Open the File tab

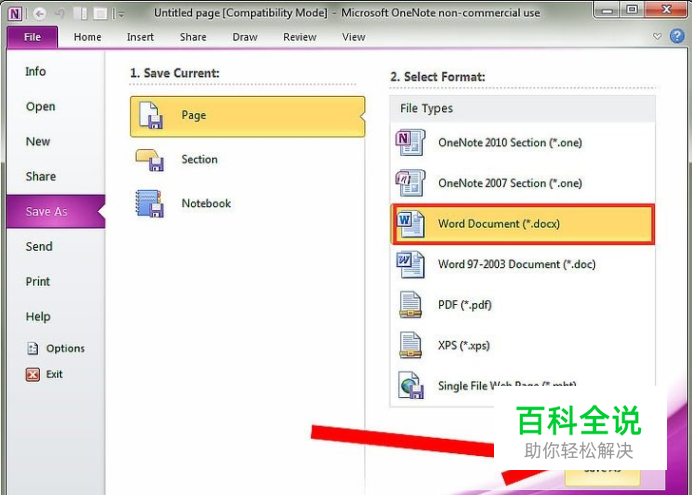point(32,37)
